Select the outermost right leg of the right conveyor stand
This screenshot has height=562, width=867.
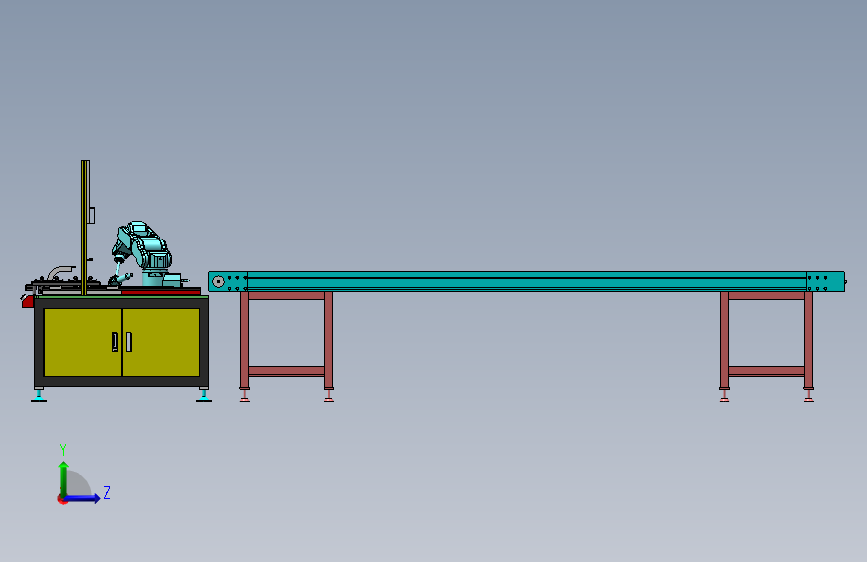tap(808, 340)
